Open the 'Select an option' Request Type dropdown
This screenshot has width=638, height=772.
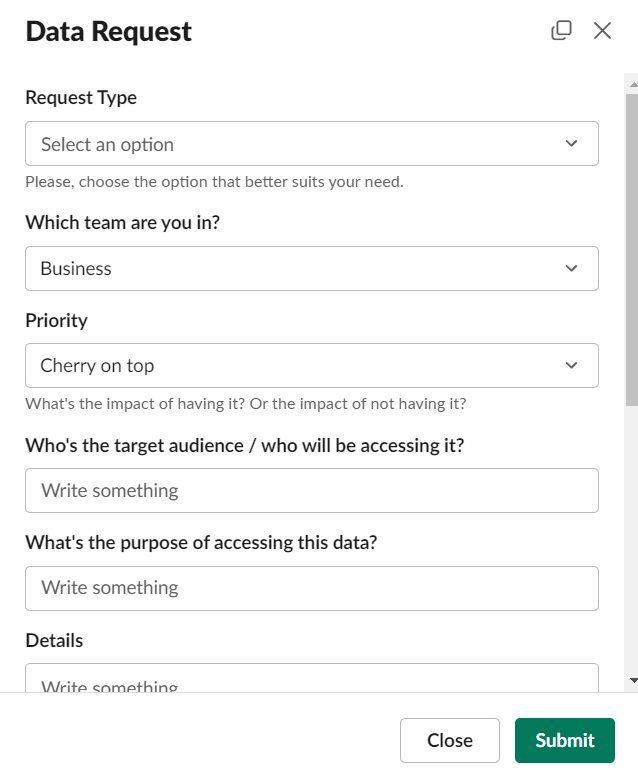(300, 144)
